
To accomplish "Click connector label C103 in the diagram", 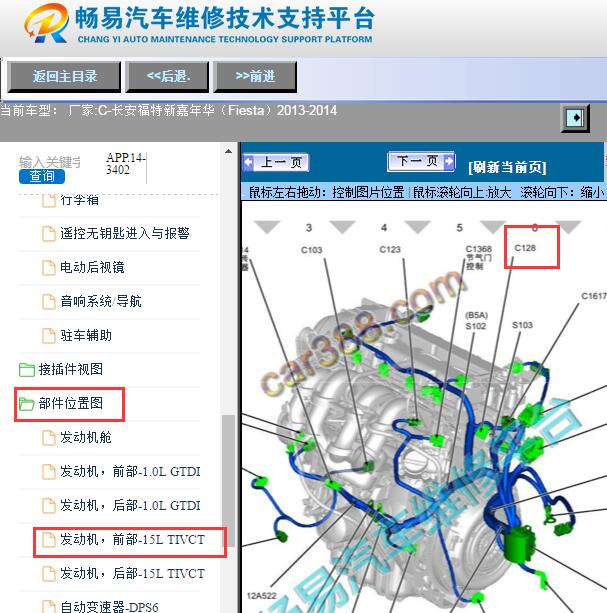I will [312, 250].
